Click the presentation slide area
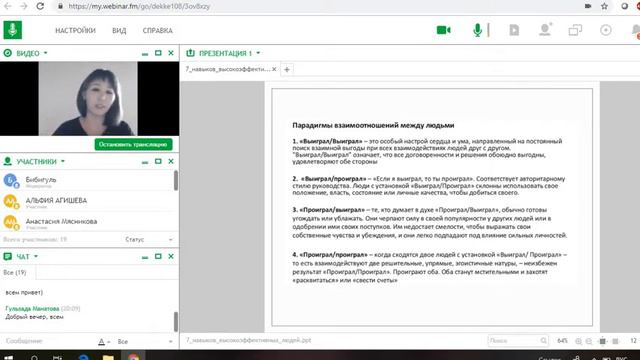 pos(432,207)
